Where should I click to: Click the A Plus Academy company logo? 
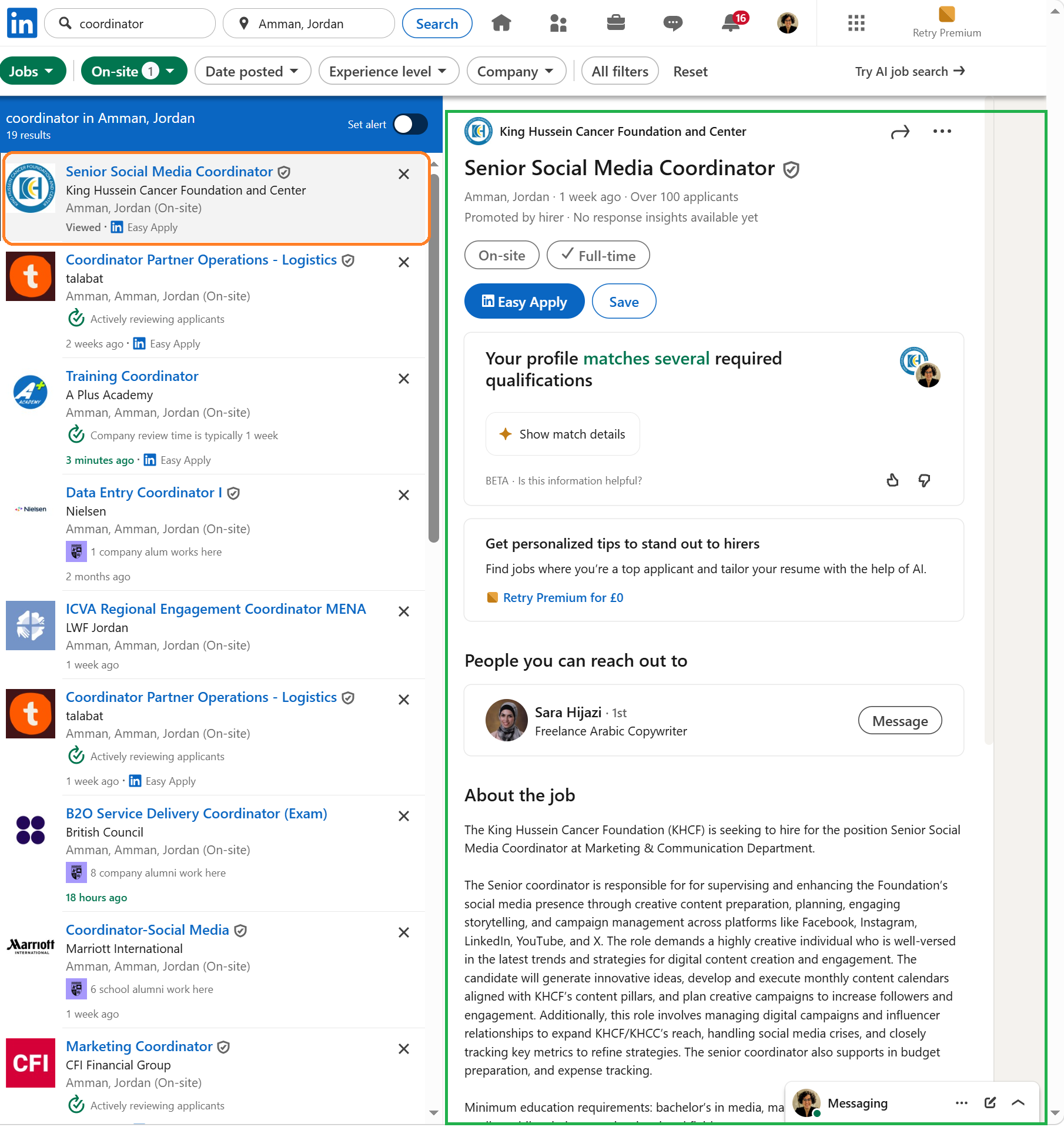[31, 393]
